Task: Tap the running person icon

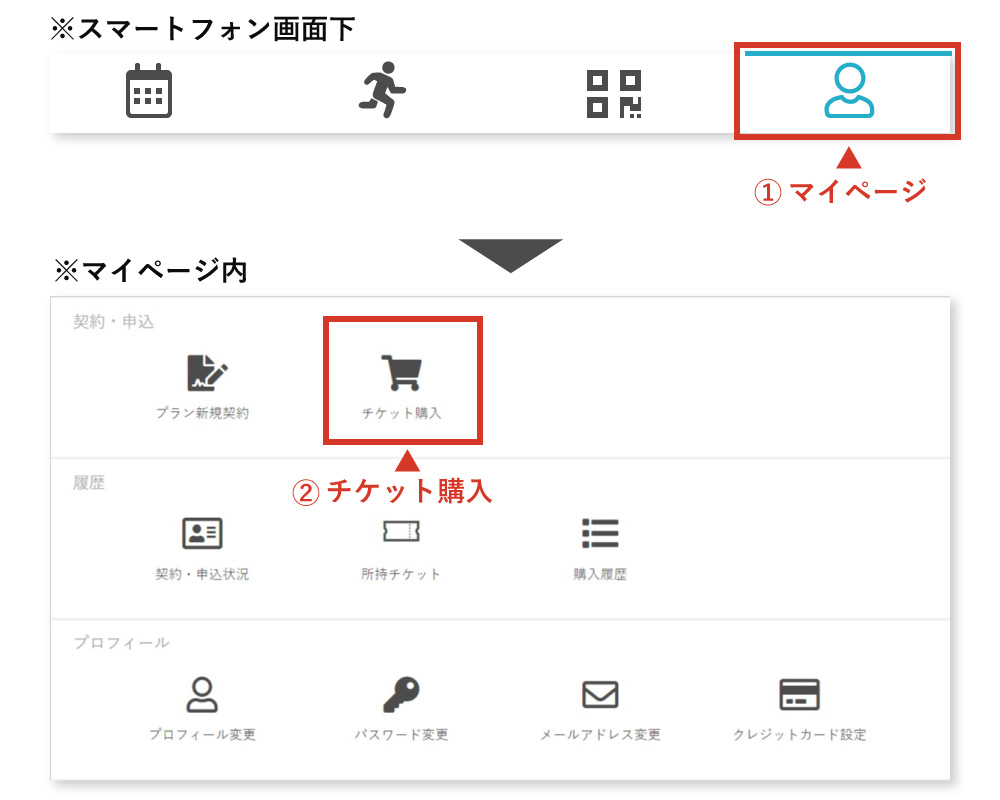Action: point(382,91)
